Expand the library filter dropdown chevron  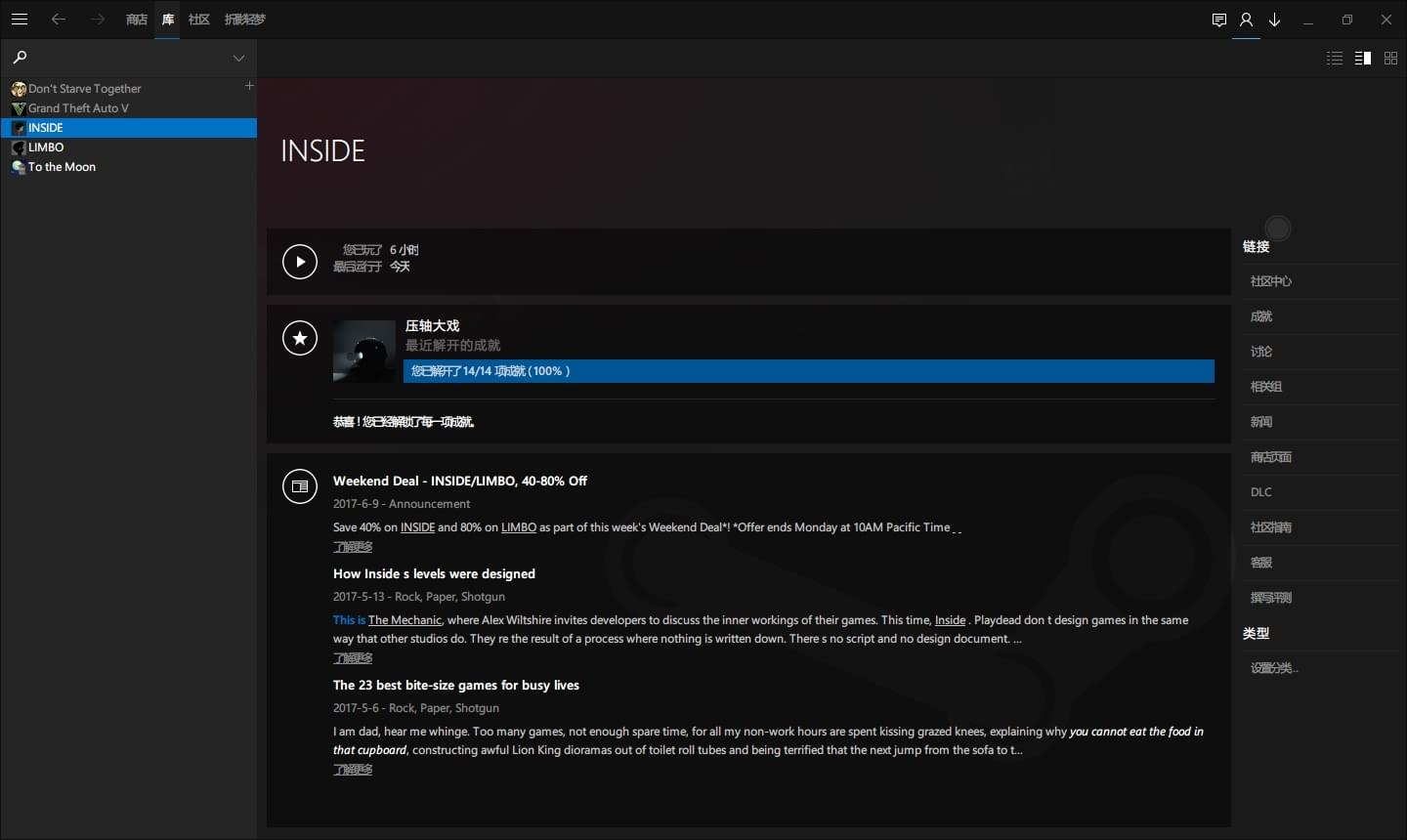[238, 59]
